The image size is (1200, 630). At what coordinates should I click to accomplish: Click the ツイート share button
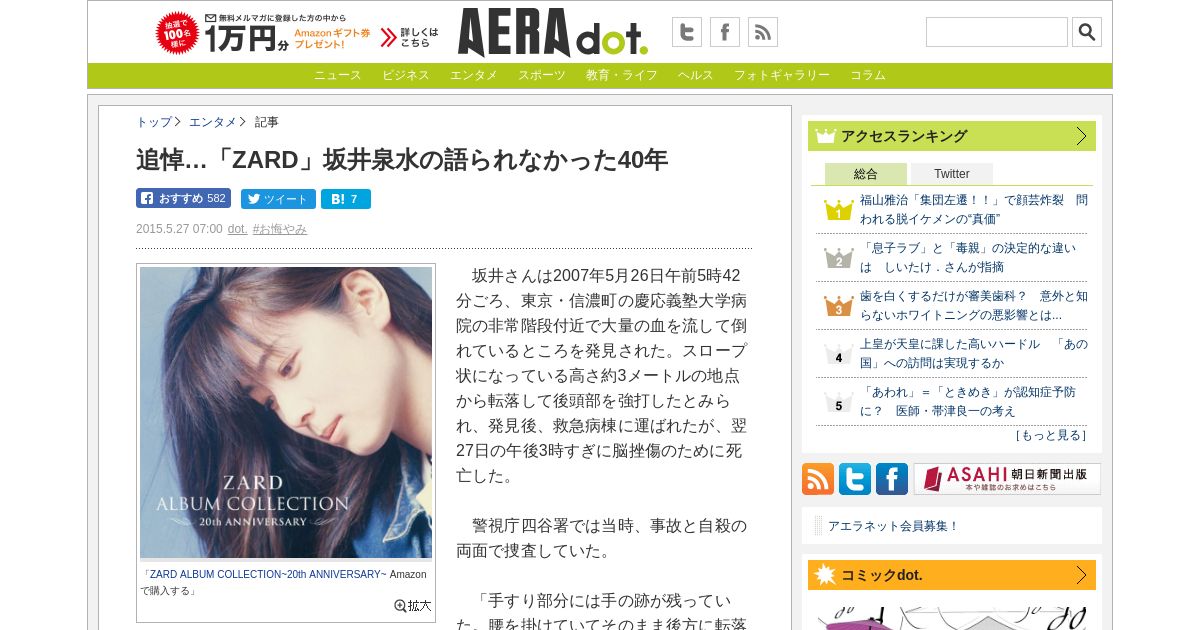pyautogui.click(x=278, y=199)
